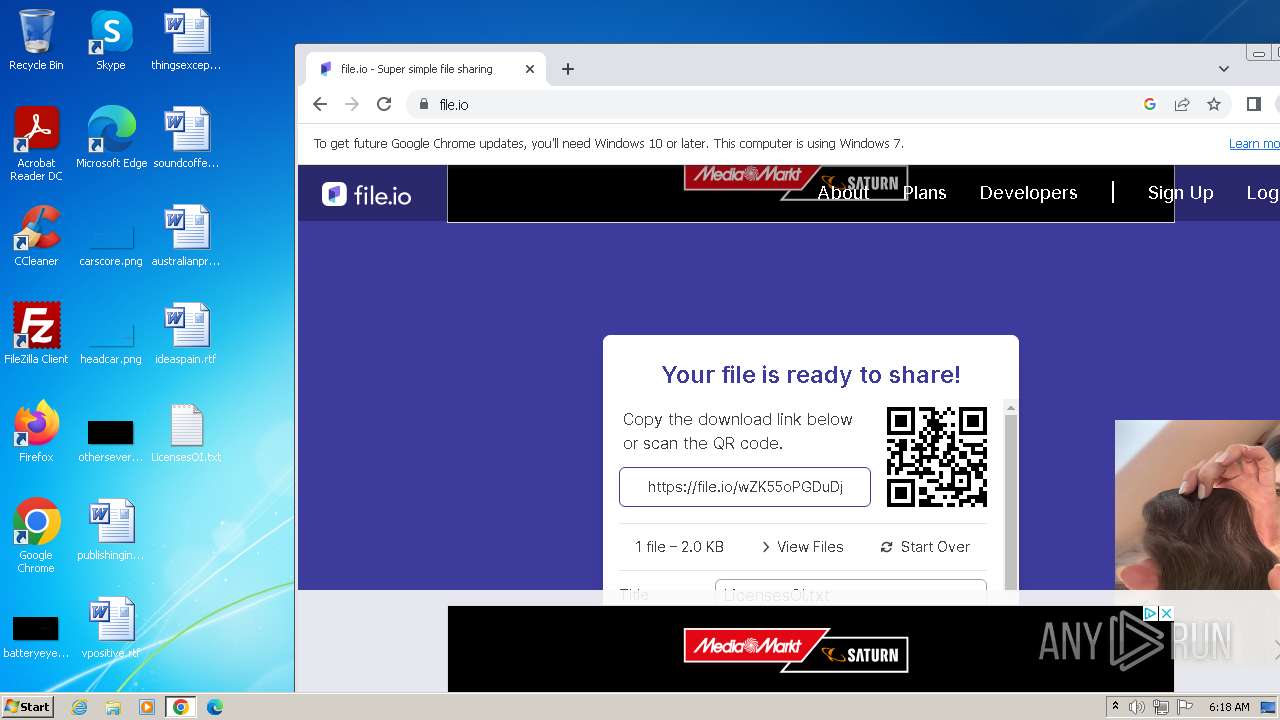Open the Recycle Bin desktop icon
This screenshot has width=1280, height=720.
[36, 40]
